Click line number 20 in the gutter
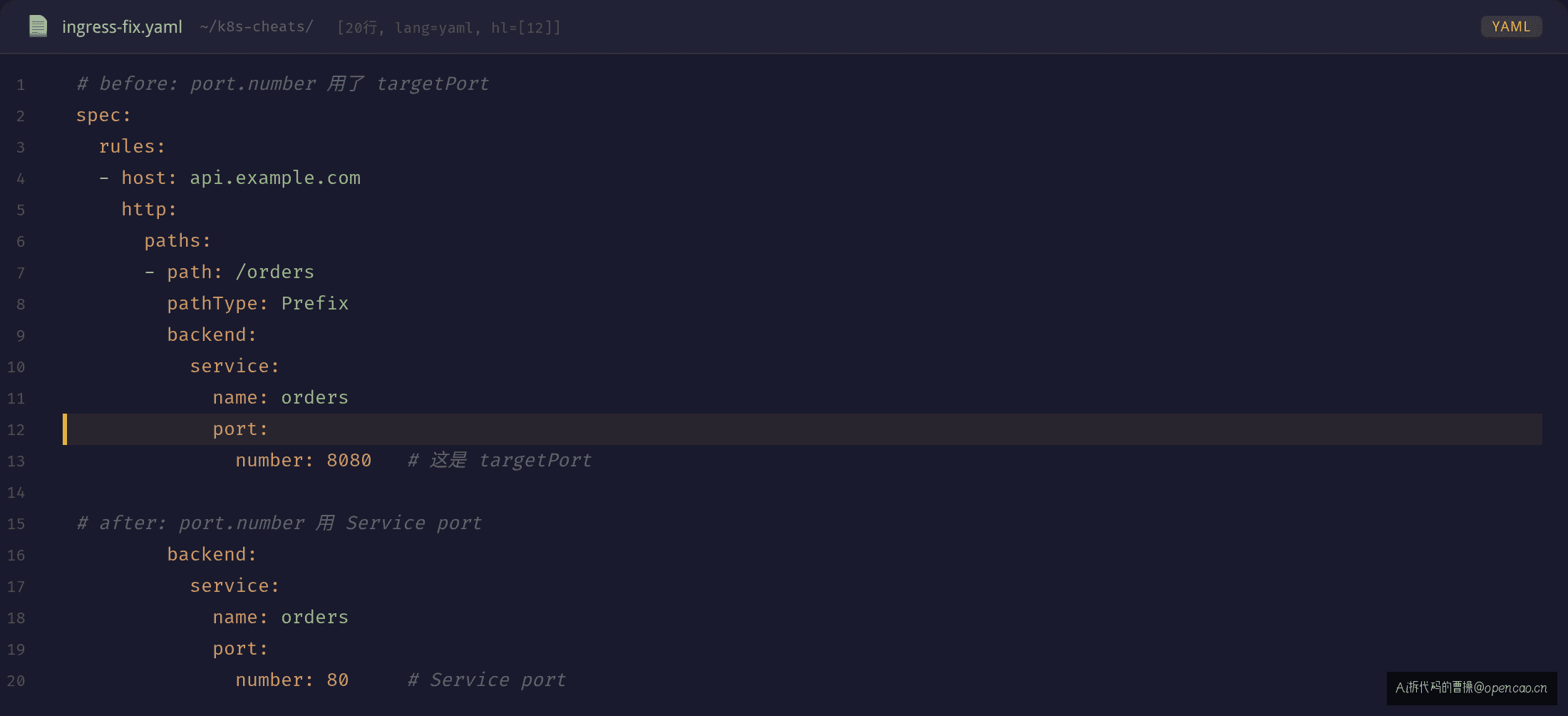The image size is (1568, 716). [16, 681]
